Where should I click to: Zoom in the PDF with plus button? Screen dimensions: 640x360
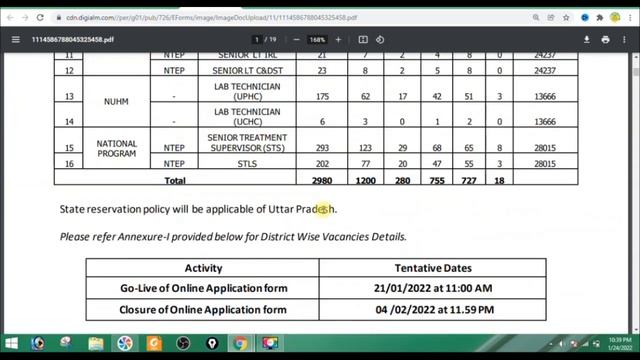click(x=338, y=40)
